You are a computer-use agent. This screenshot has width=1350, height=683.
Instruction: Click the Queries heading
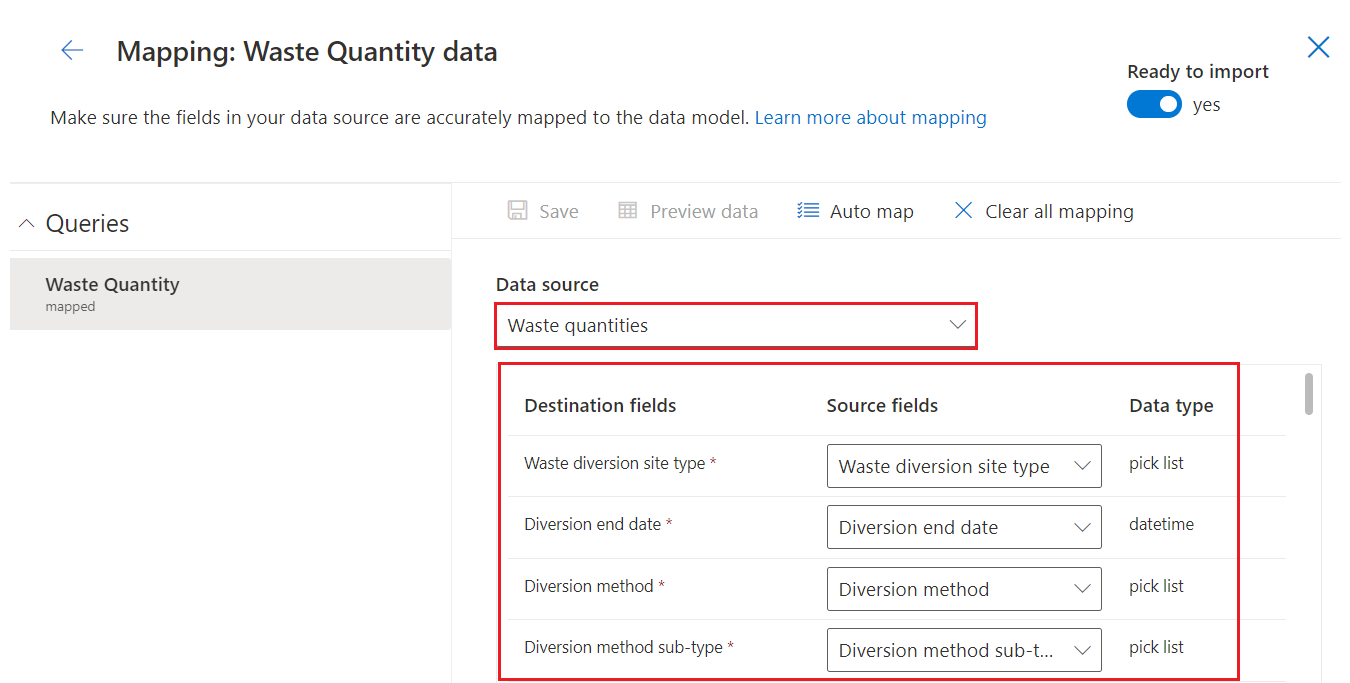coord(87,224)
